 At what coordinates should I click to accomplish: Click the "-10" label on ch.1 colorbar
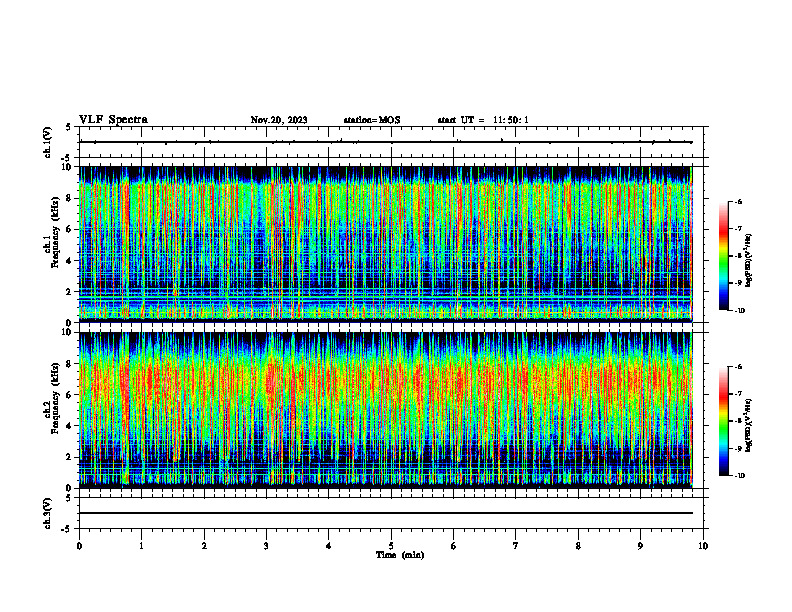tap(739, 311)
